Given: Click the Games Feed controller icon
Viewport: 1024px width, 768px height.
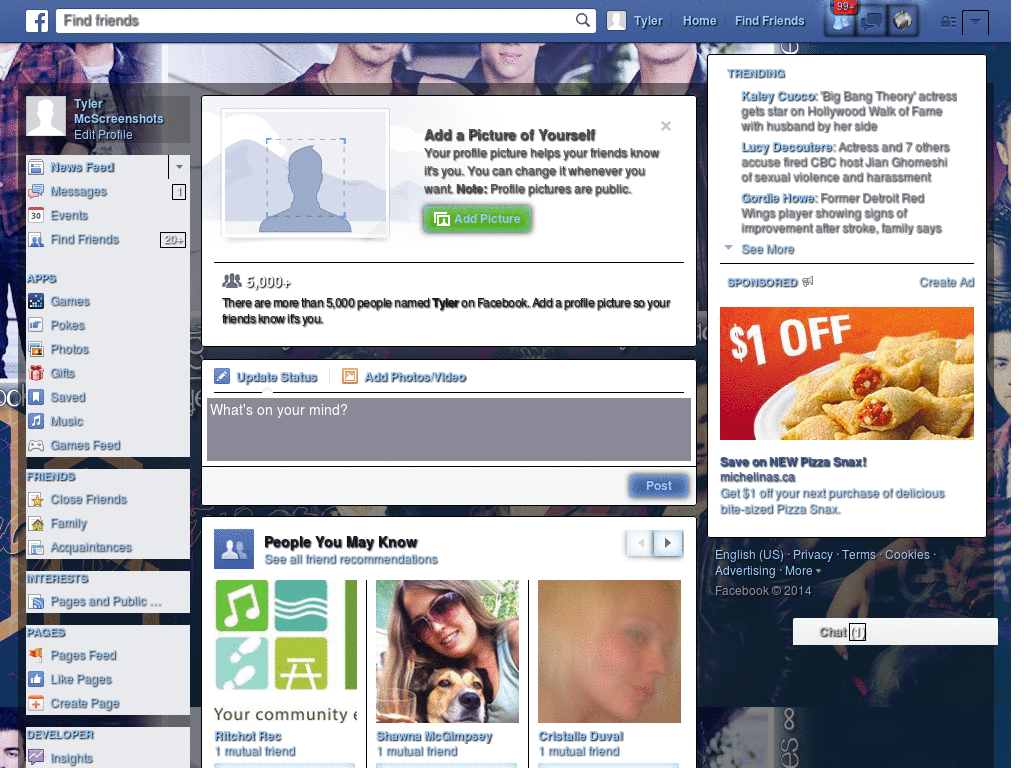Looking at the screenshot, I should pos(36,445).
